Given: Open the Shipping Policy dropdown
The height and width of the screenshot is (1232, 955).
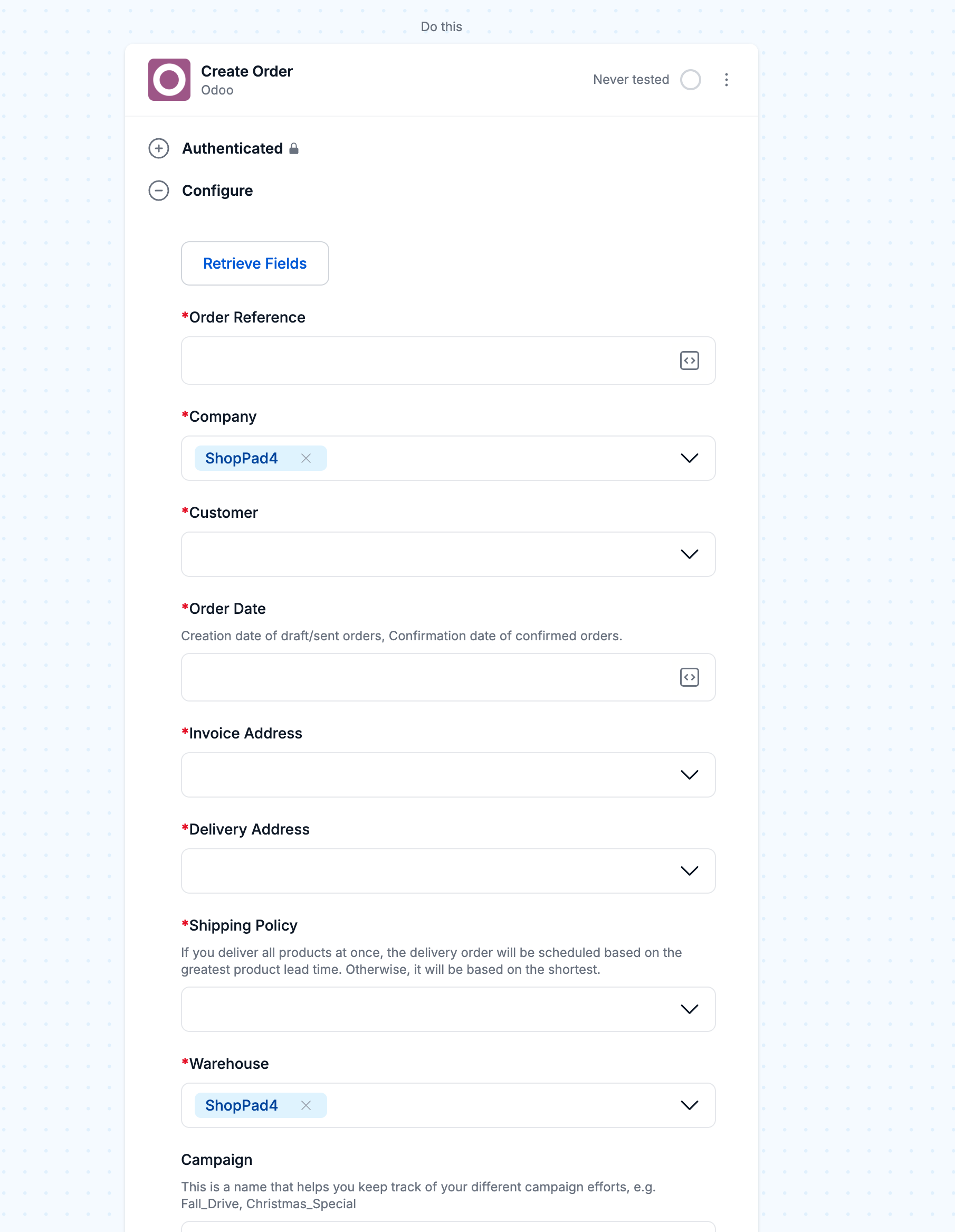Looking at the screenshot, I should (x=448, y=1009).
